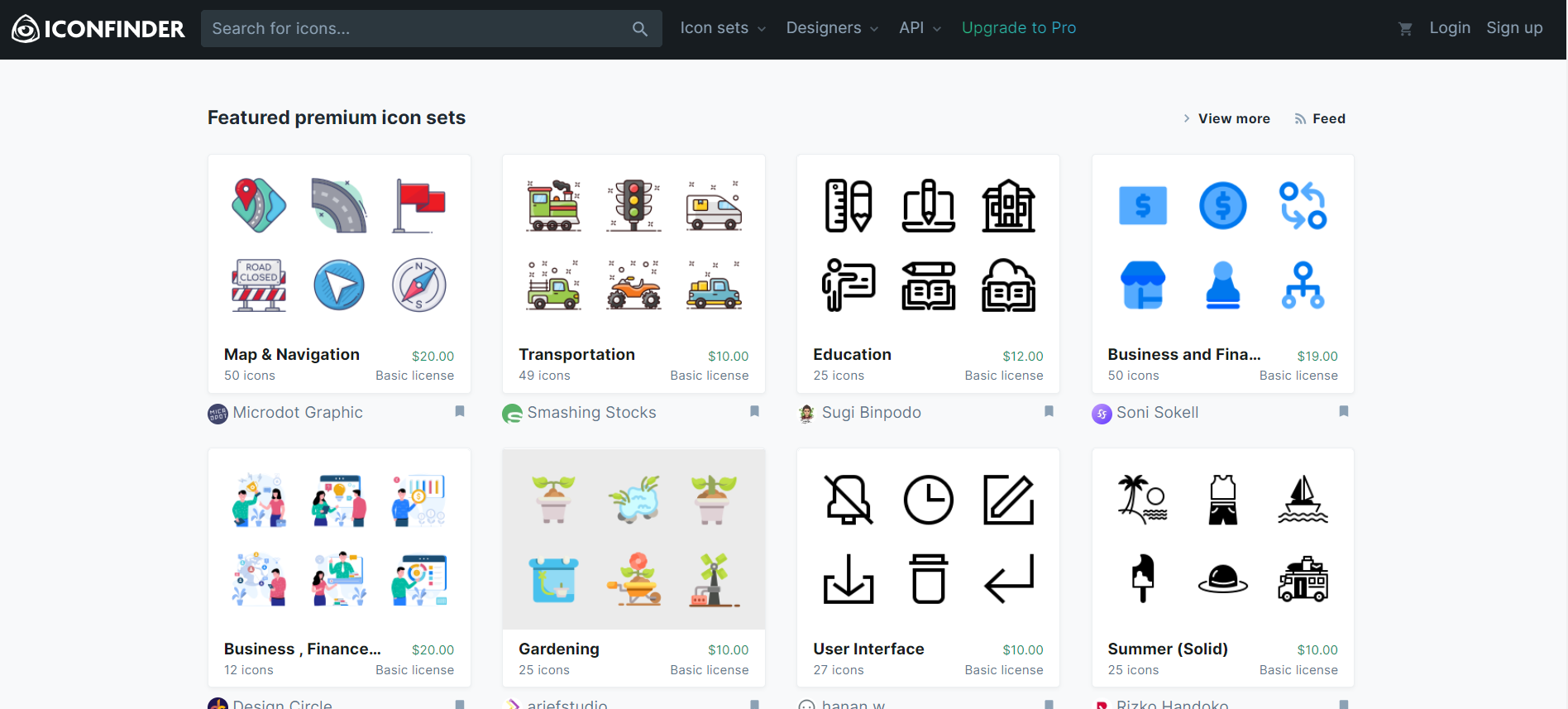Bookmark the Soni Sokell set
1568x709 pixels.
tap(1344, 411)
